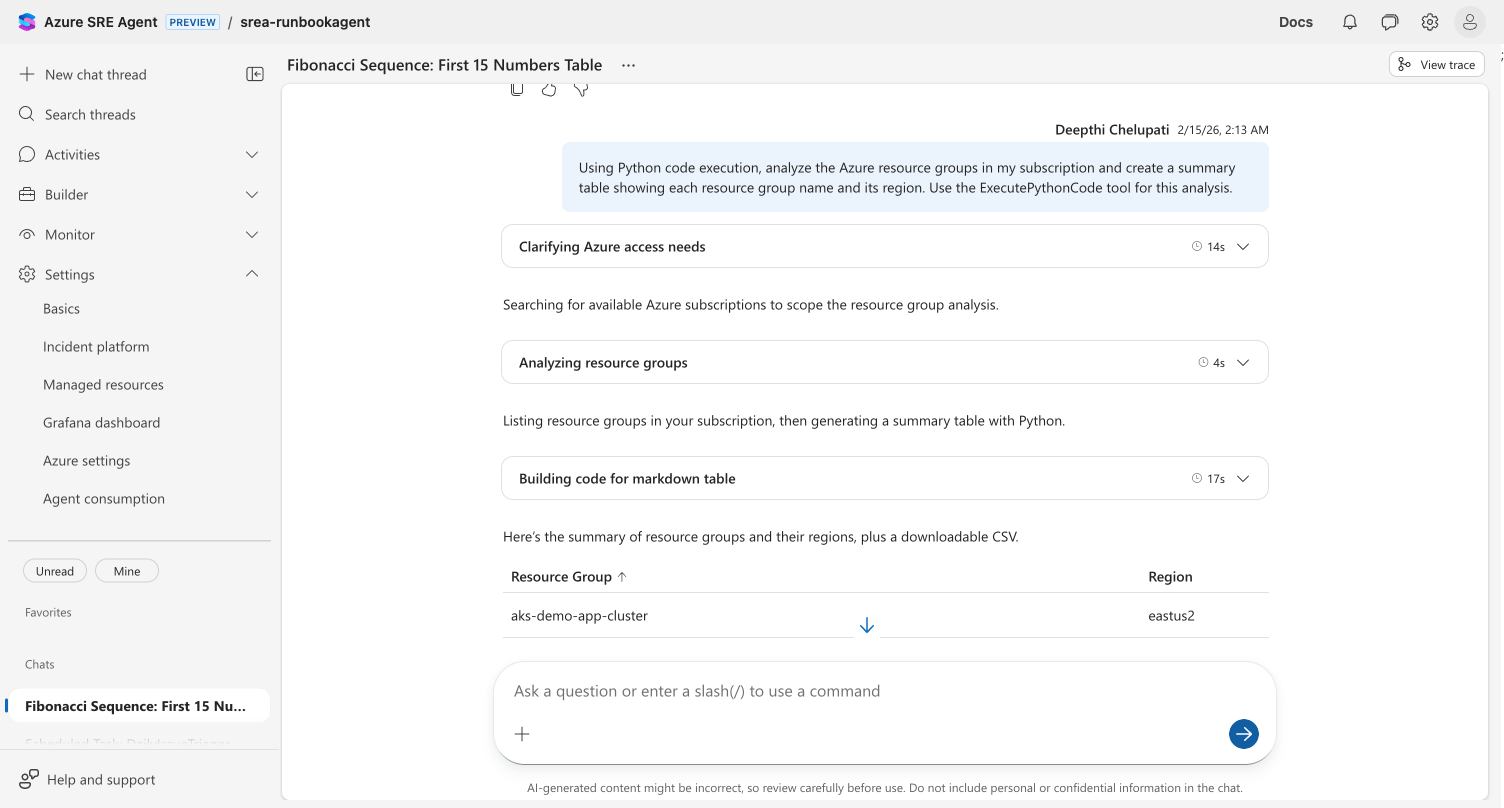1504x808 pixels.
Task: Click the thumbs up icon
Action: (549, 90)
